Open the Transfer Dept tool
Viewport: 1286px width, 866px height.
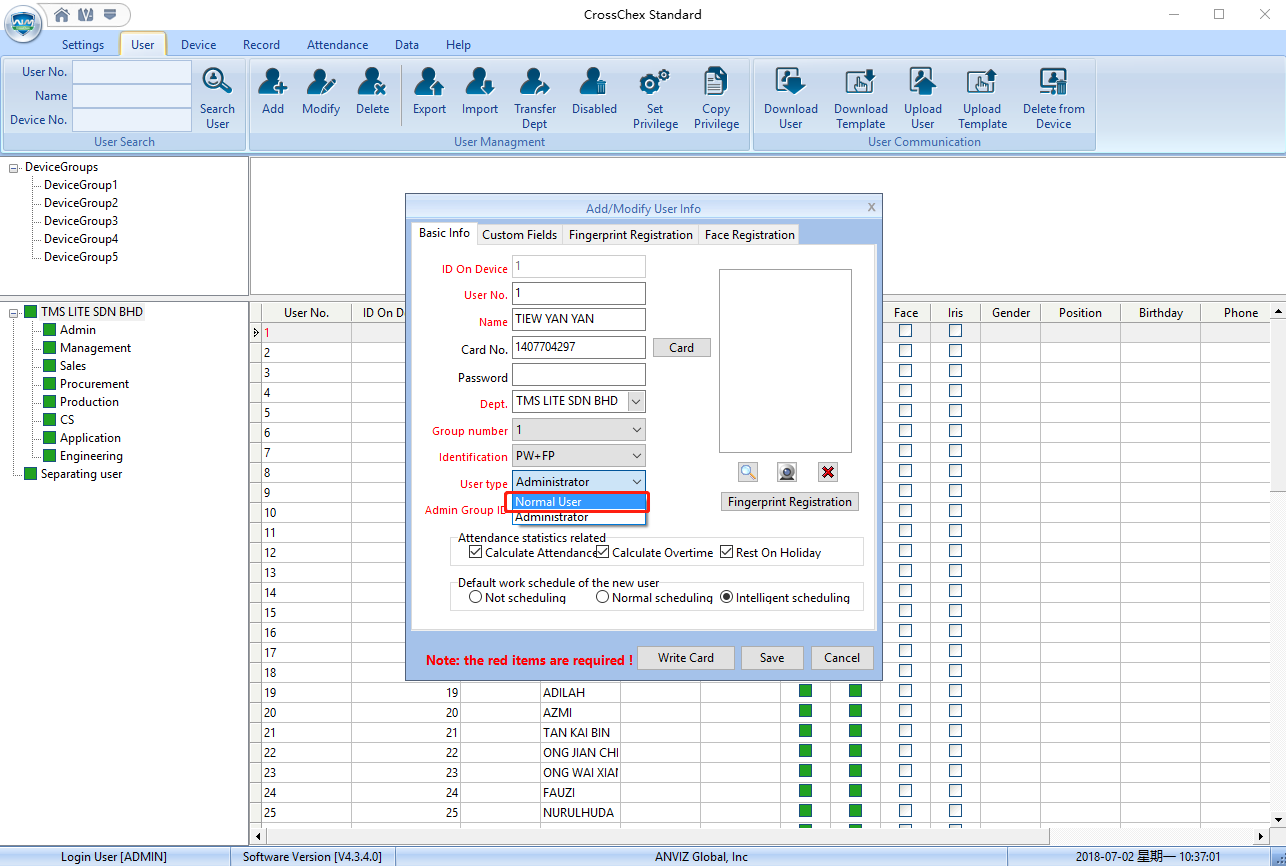tap(534, 94)
